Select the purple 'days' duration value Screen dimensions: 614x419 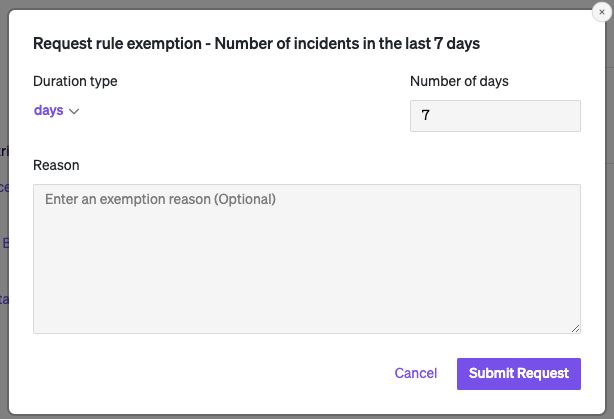coord(48,111)
